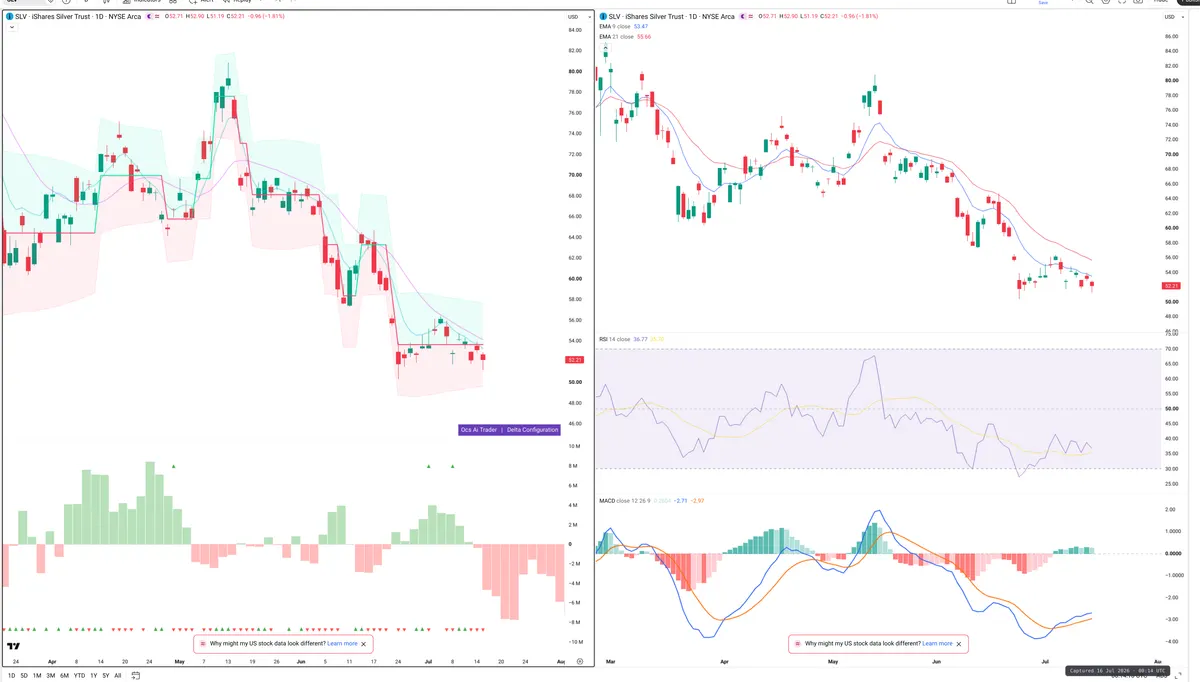This screenshot has height=682, width=1200.
Task: Collapse the left chart indicator legend chevron
Action: point(11,28)
